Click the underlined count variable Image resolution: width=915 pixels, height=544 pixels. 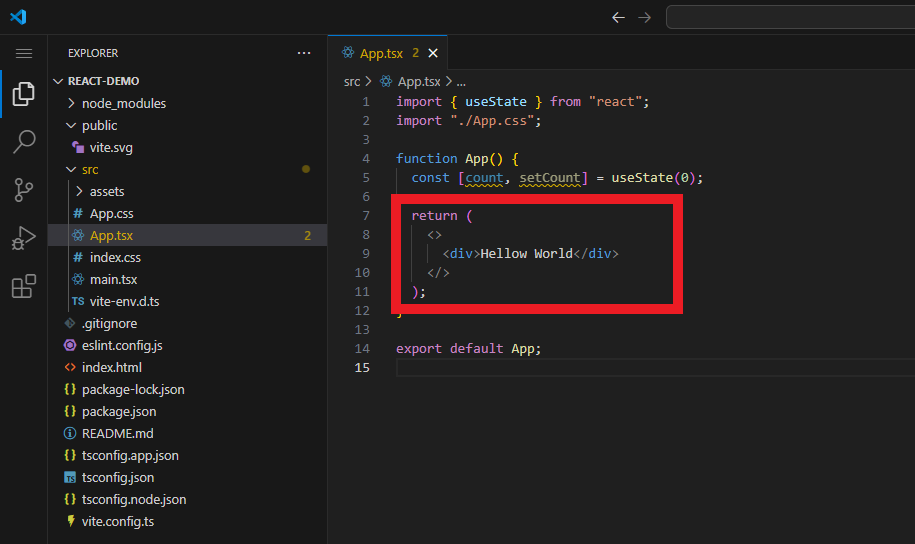coord(484,178)
